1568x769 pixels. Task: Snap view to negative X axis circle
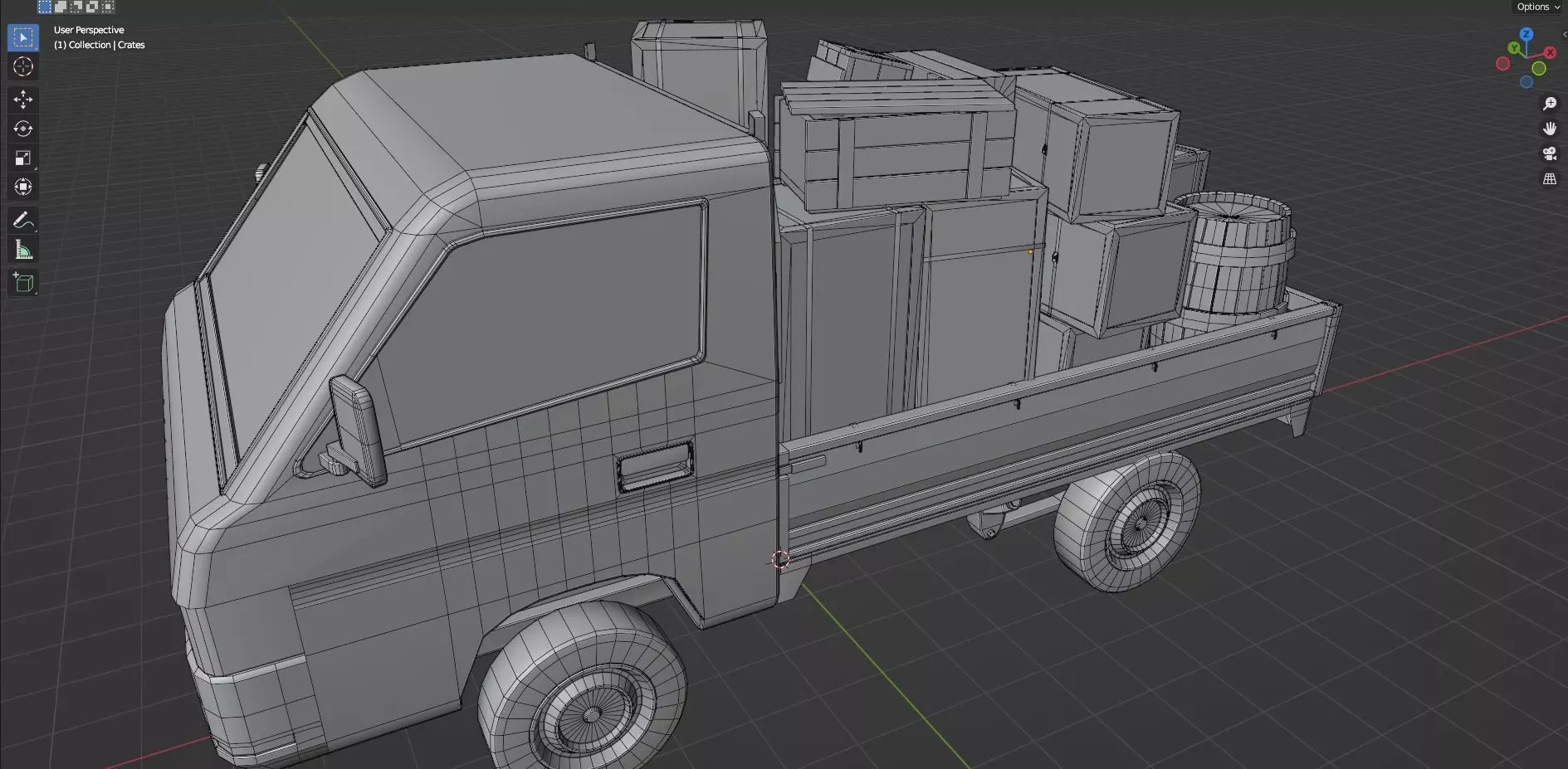coord(1502,64)
